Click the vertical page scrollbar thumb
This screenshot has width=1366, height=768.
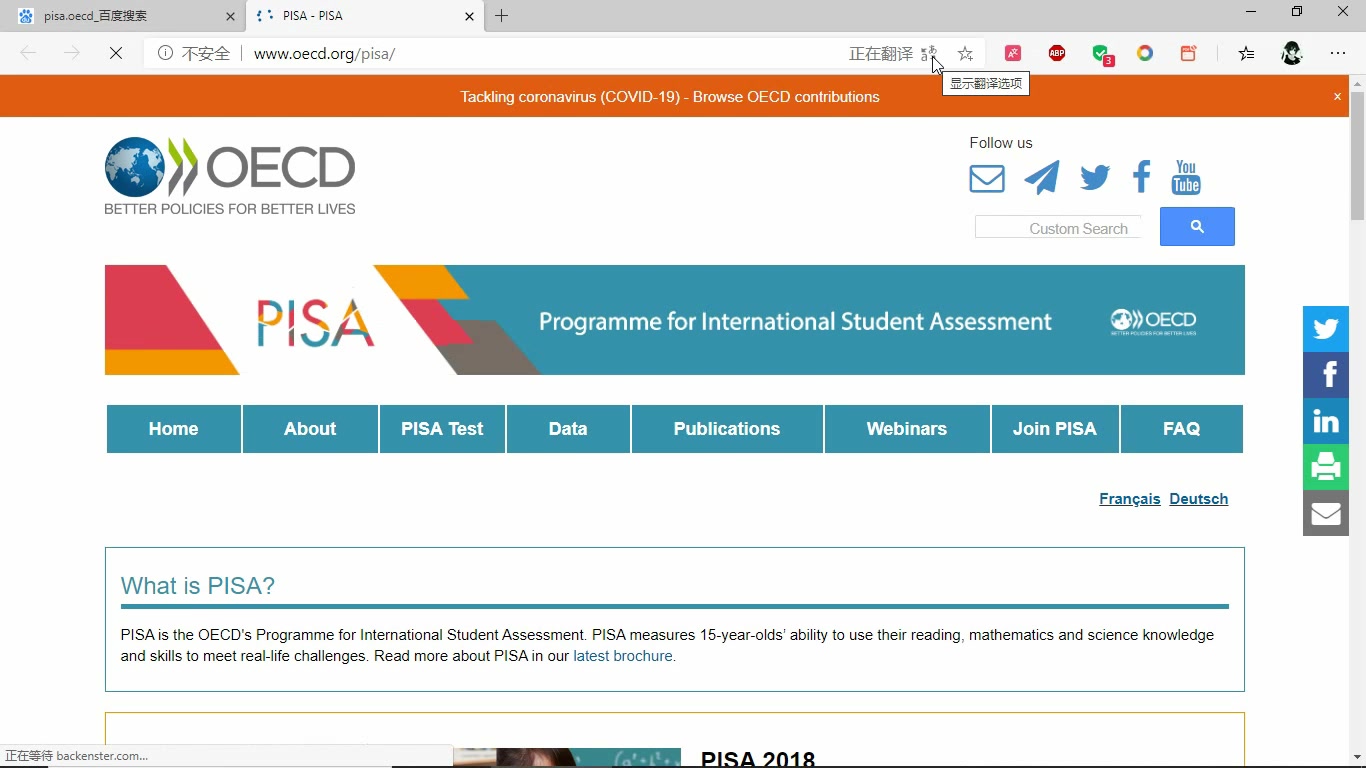[1357, 155]
